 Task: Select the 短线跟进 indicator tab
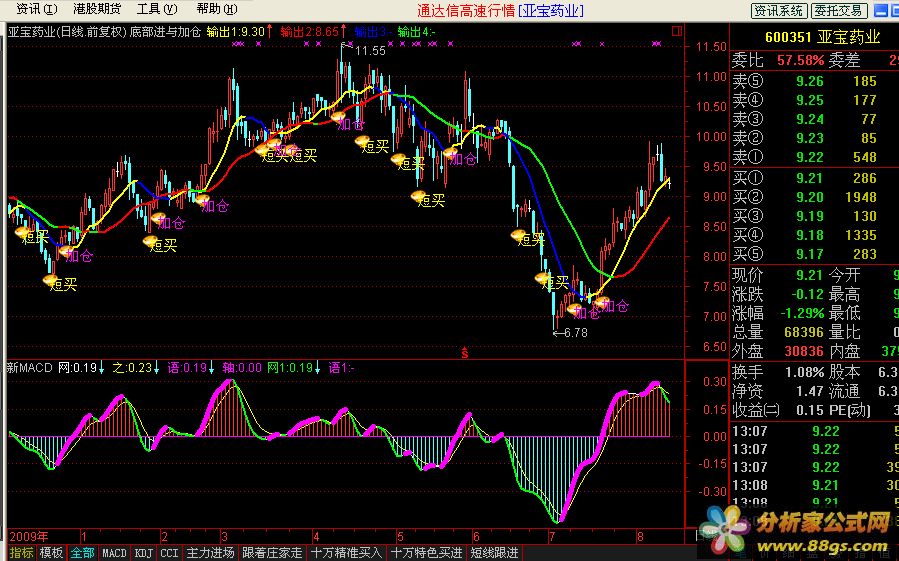click(494, 552)
